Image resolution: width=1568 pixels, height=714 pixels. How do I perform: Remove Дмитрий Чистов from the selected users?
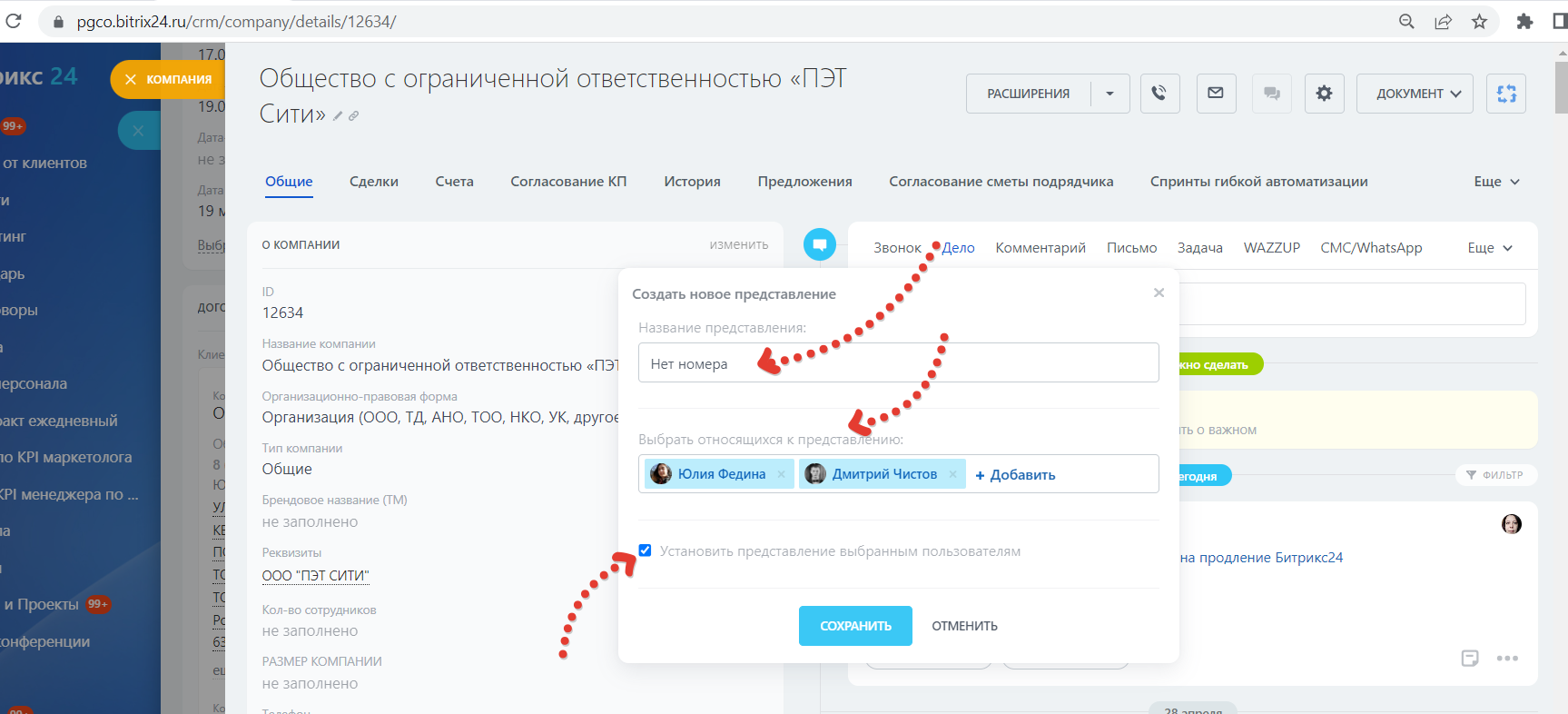[952, 474]
